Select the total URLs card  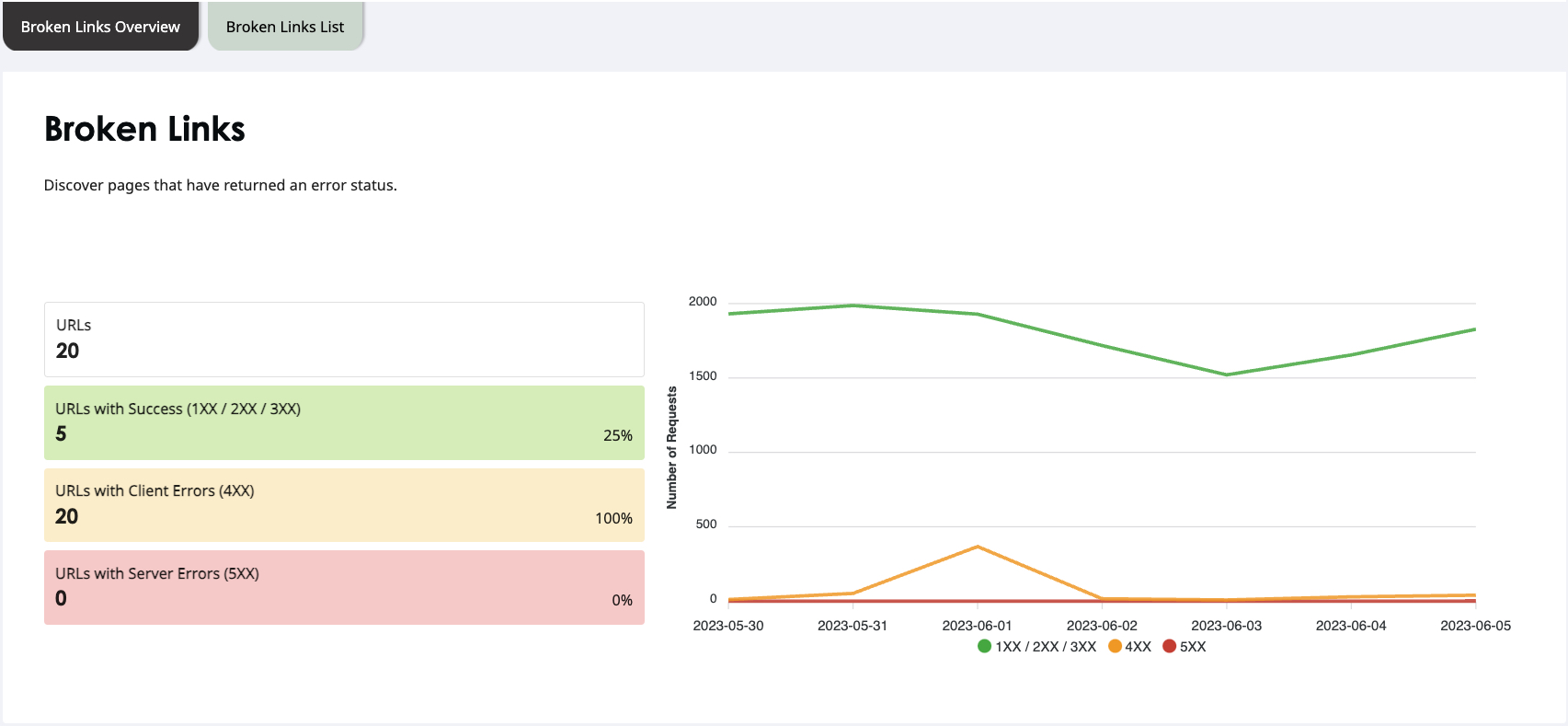344,340
